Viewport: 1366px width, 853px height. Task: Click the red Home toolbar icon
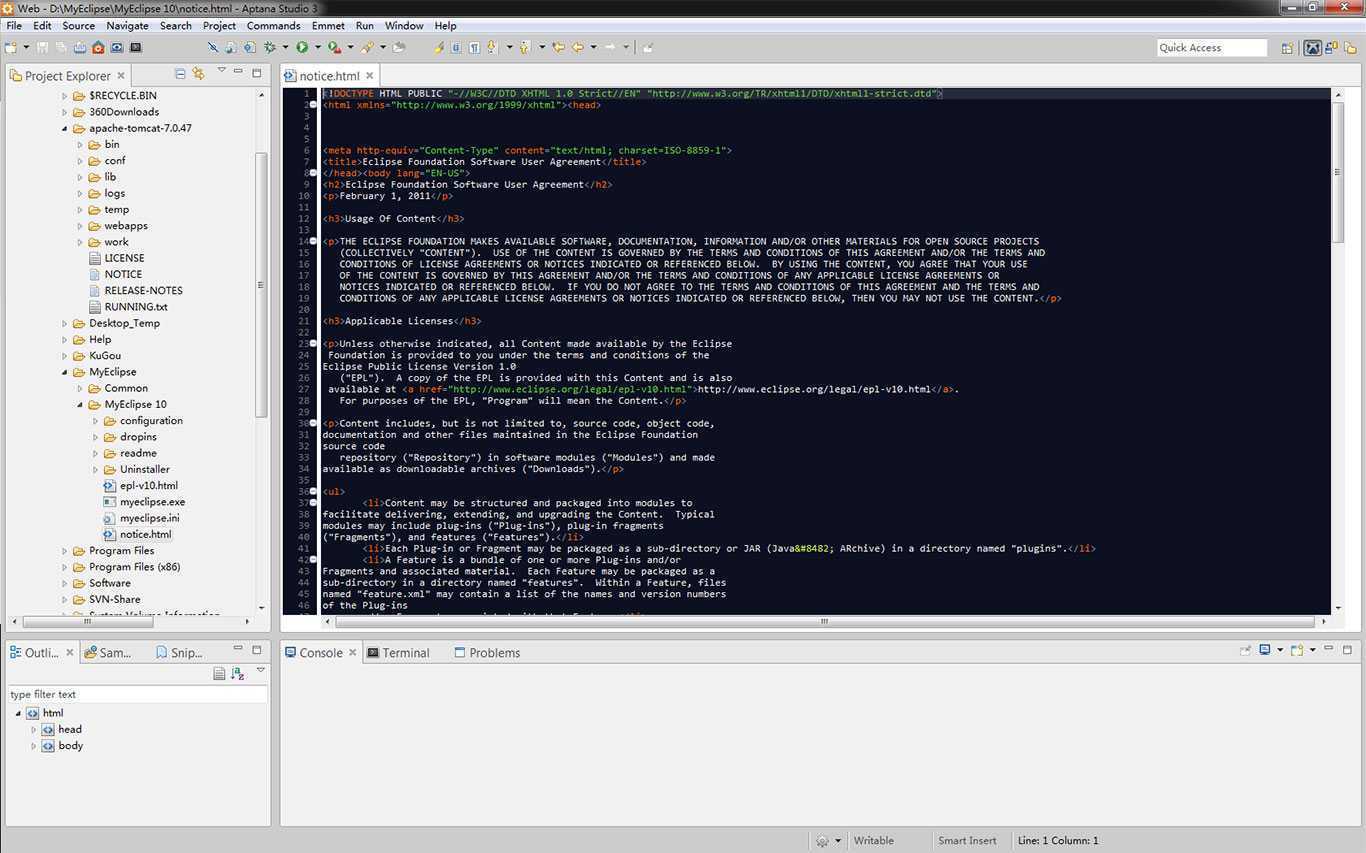[98, 47]
